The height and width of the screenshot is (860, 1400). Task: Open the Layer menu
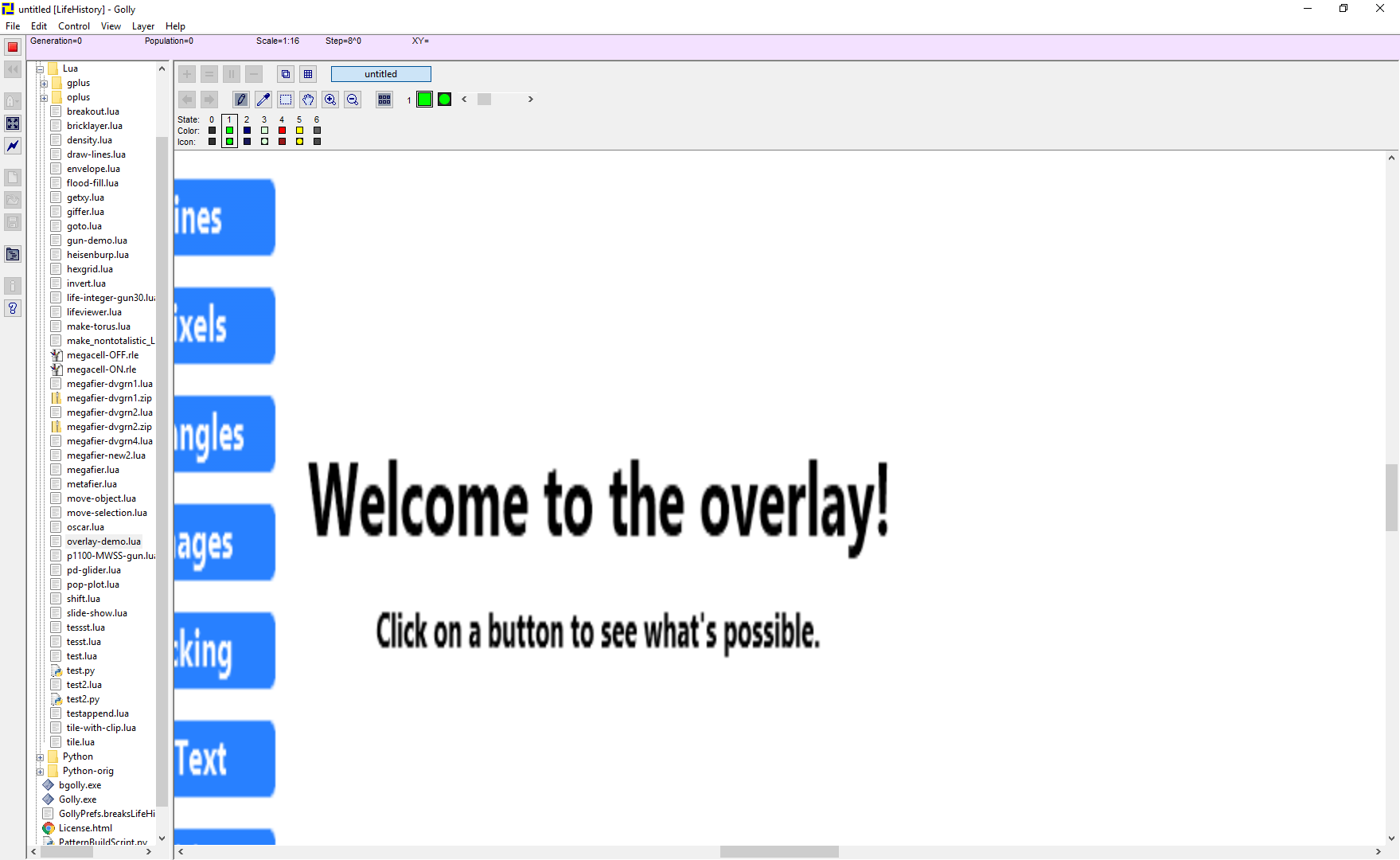point(143,26)
